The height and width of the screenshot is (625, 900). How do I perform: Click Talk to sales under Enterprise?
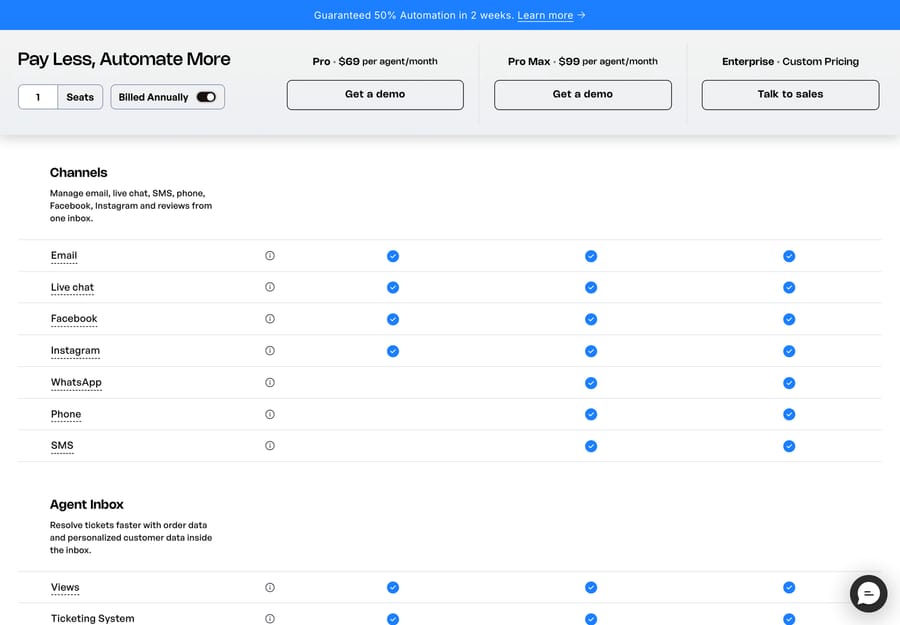click(790, 95)
